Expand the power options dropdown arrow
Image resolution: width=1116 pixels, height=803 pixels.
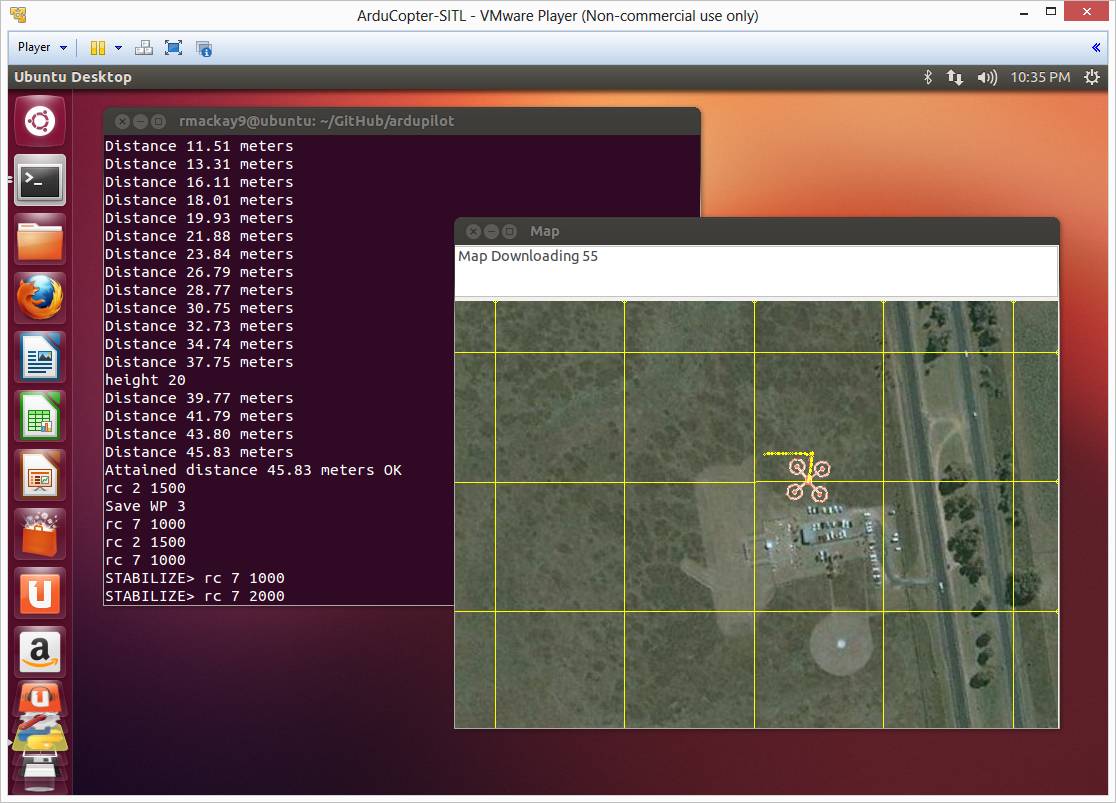(x=118, y=47)
